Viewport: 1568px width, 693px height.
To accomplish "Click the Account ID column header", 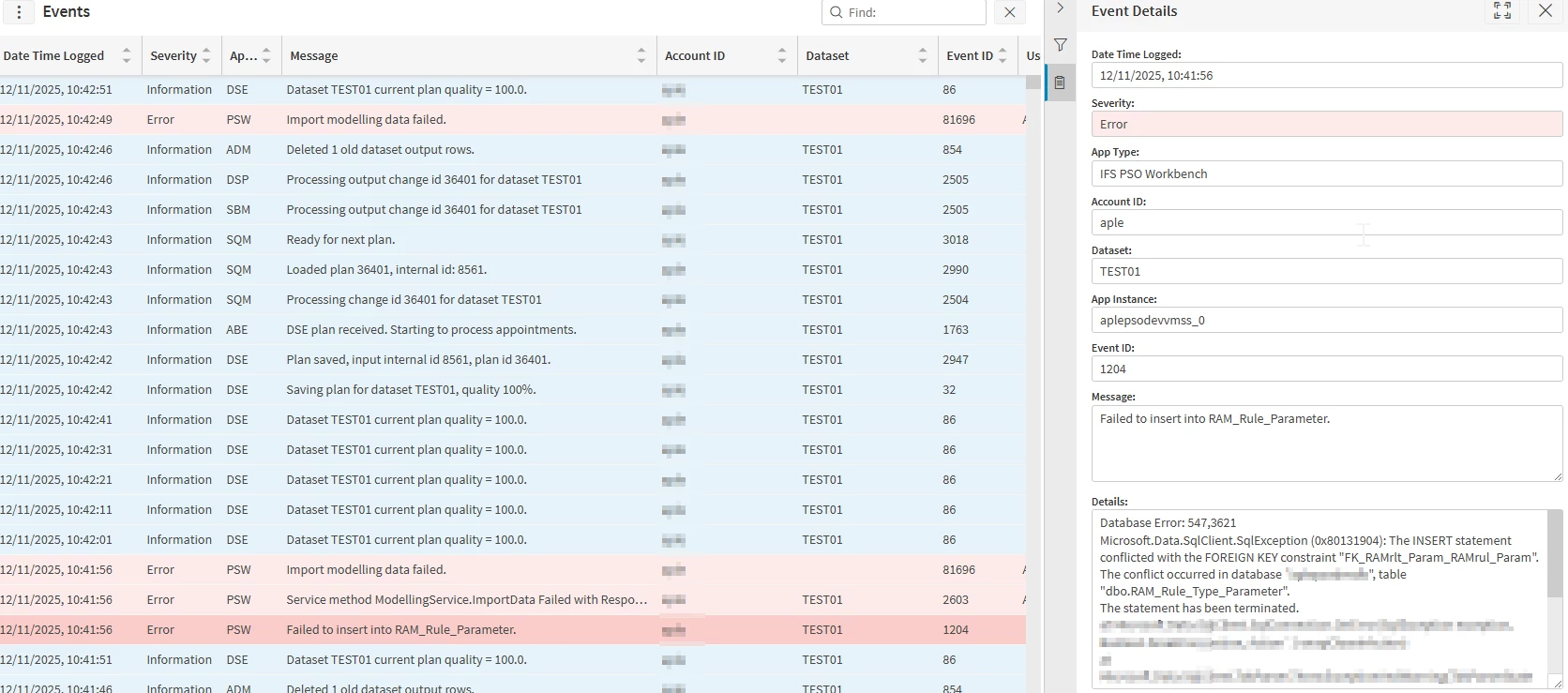I will [x=695, y=56].
